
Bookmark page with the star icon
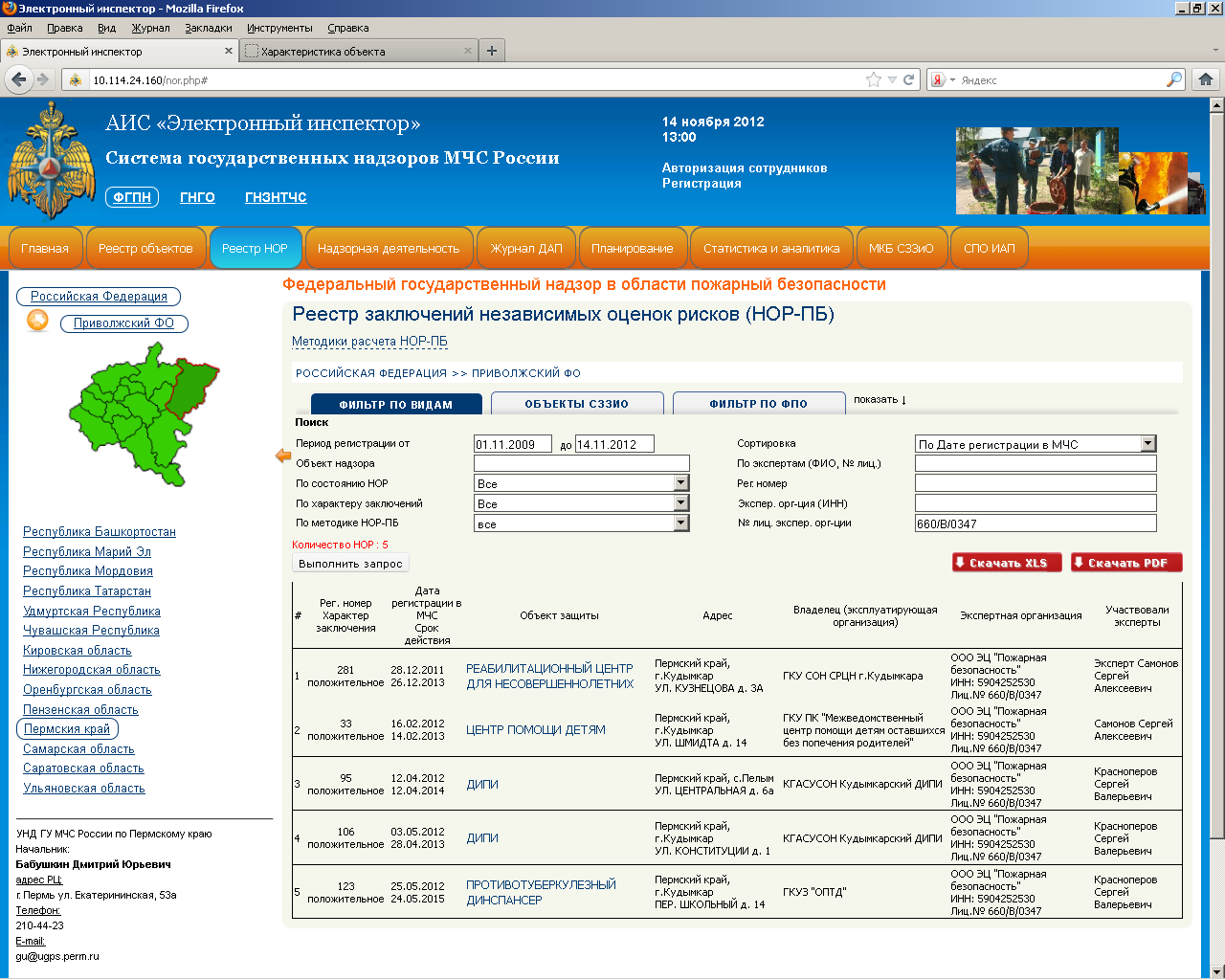click(x=874, y=79)
